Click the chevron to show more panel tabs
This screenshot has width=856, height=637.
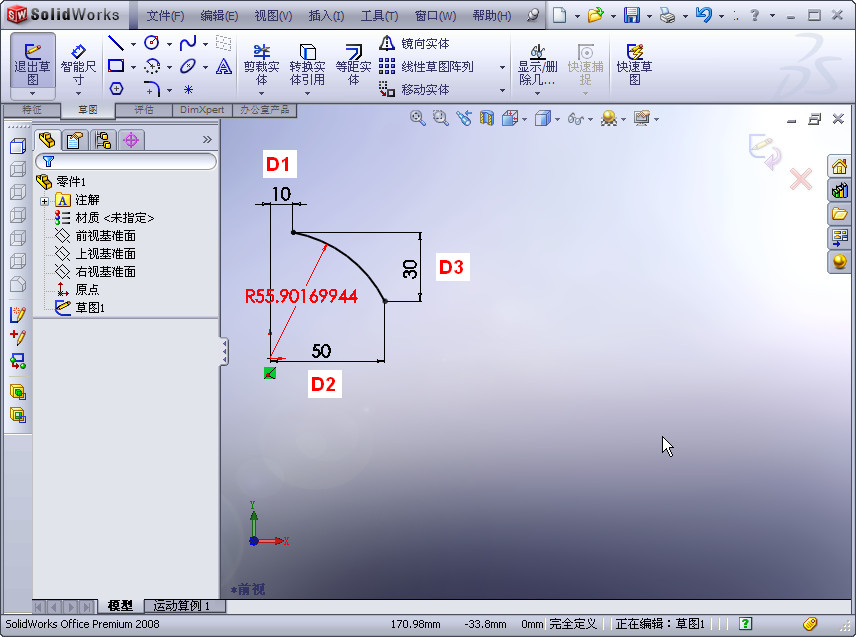click(x=207, y=139)
